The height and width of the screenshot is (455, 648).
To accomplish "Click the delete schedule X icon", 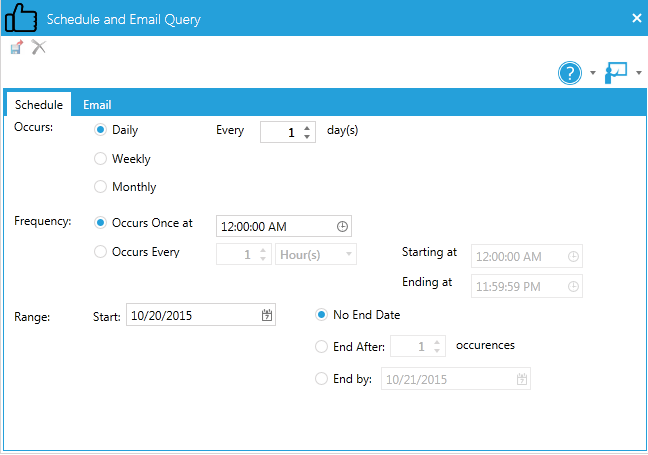I will (39, 47).
